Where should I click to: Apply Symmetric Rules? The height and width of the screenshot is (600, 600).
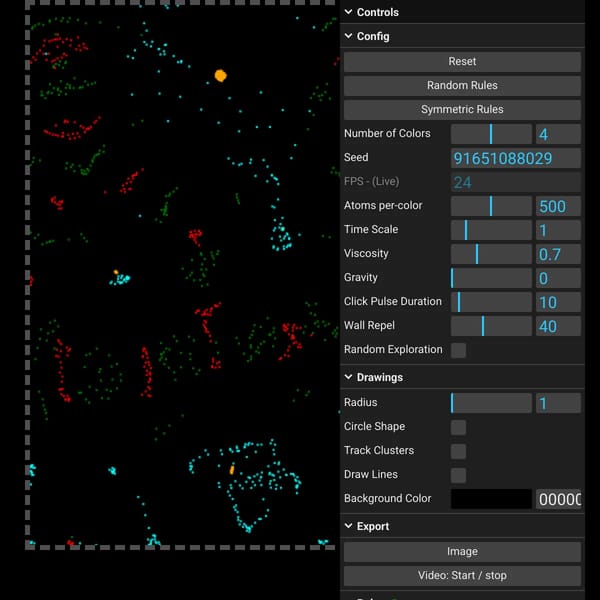click(462, 109)
